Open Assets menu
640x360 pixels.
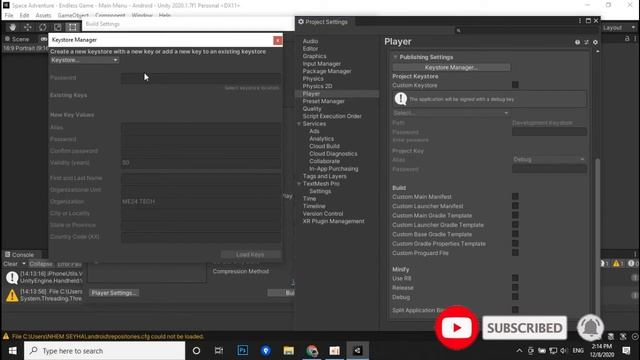tap(43, 16)
